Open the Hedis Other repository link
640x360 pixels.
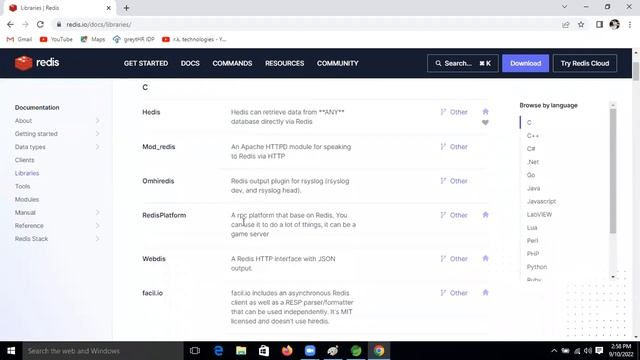pos(458,112)
